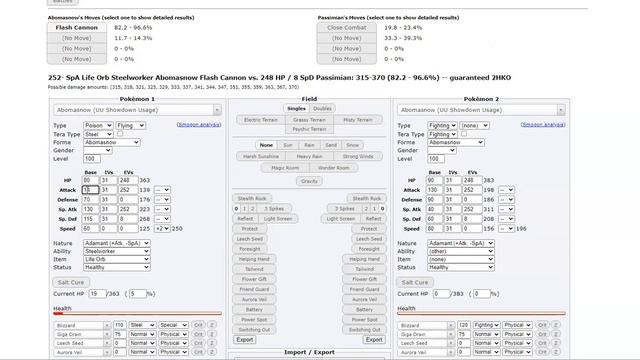
Task: Click (No Move) button beside 33.3 - 39.3%
Action: click(347, 38)
